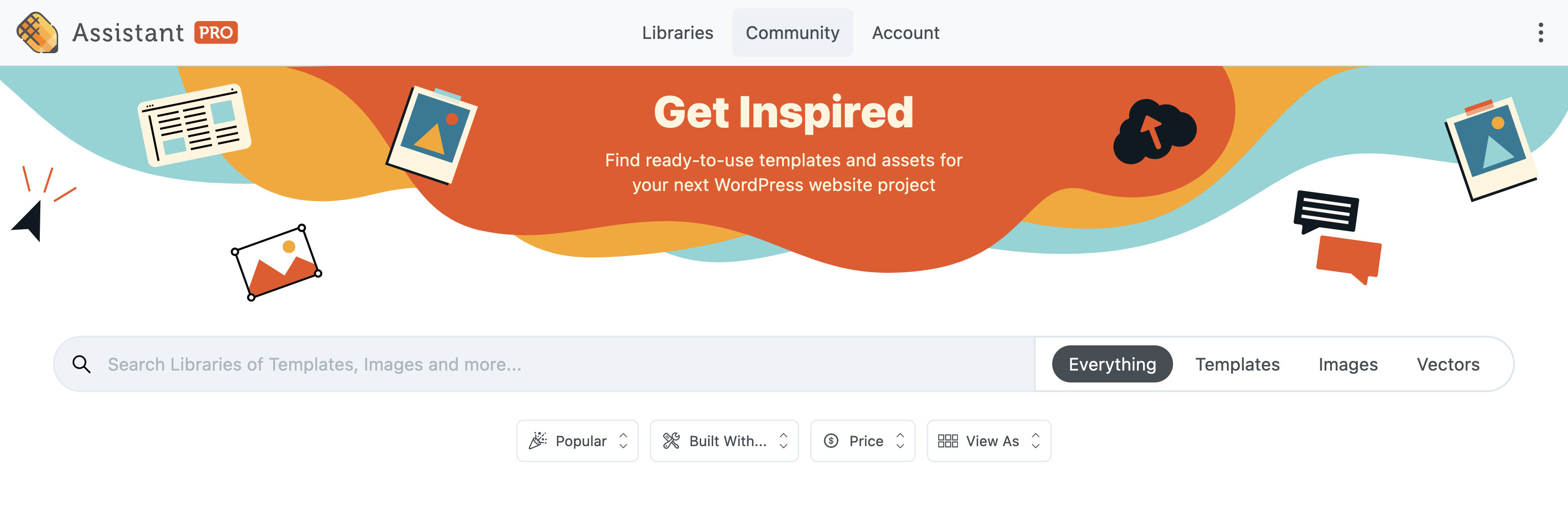
Task: Click the party popper icon on Popular filter
Action: tap(538, 441)
